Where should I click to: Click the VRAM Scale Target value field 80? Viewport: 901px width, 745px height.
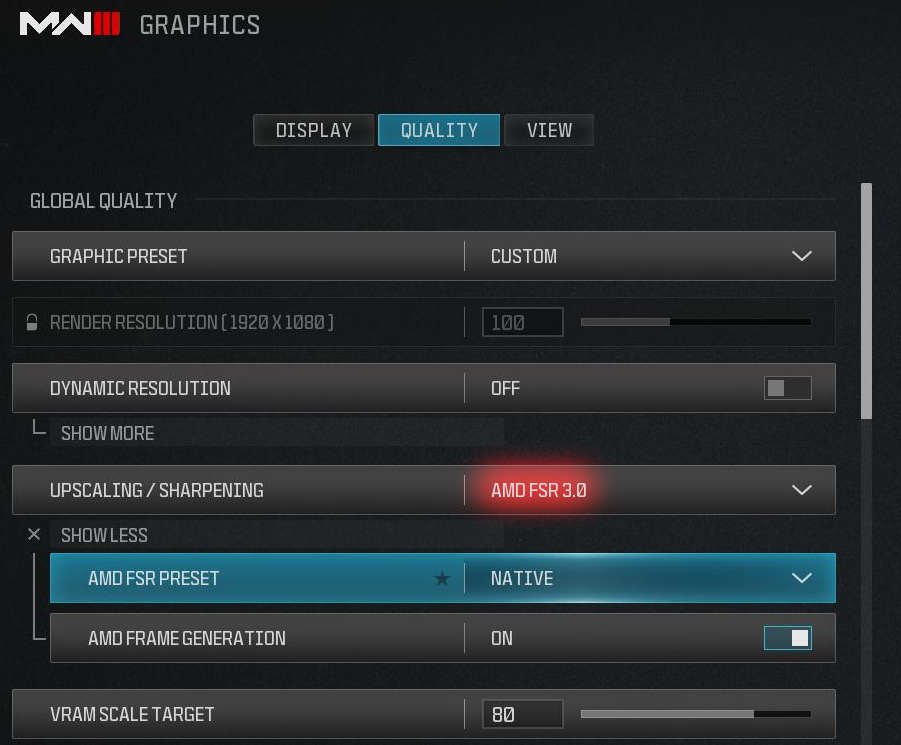pyautogui.click(x=522, y=714)
